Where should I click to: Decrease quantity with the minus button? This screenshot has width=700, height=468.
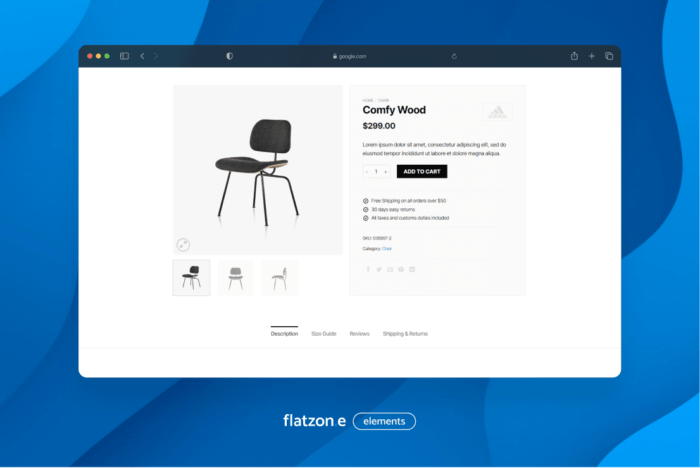coord(367,172)
